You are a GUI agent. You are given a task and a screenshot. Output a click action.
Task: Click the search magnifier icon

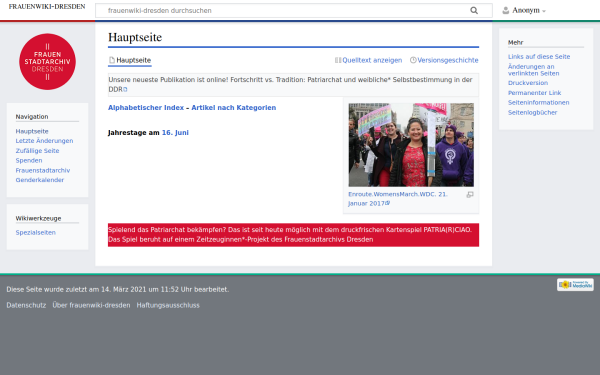[x=474, y=10]
